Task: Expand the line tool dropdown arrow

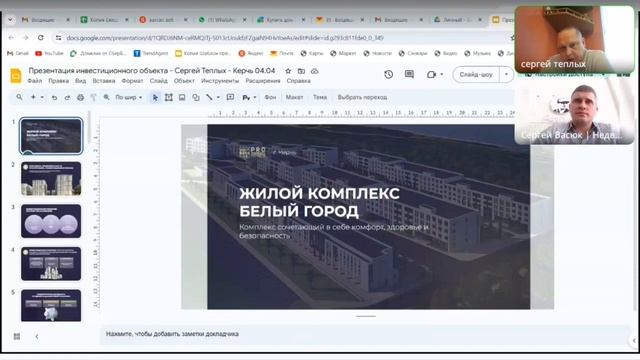Action: pos(218,98)
